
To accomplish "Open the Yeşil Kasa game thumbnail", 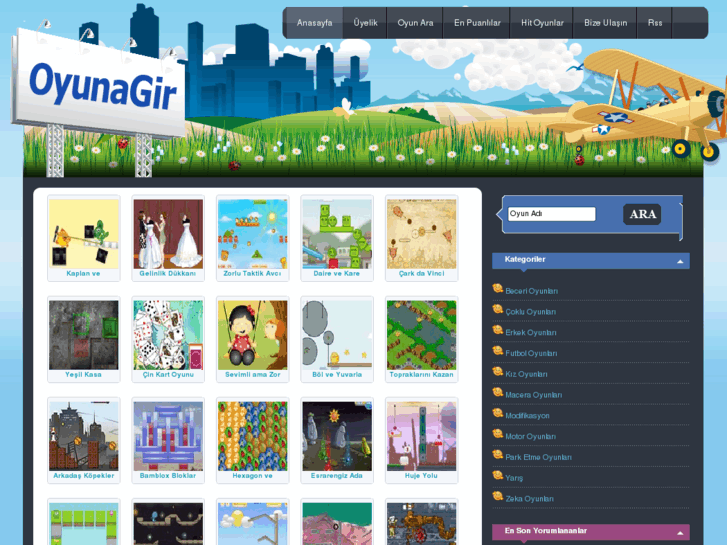I will (84, 335).
